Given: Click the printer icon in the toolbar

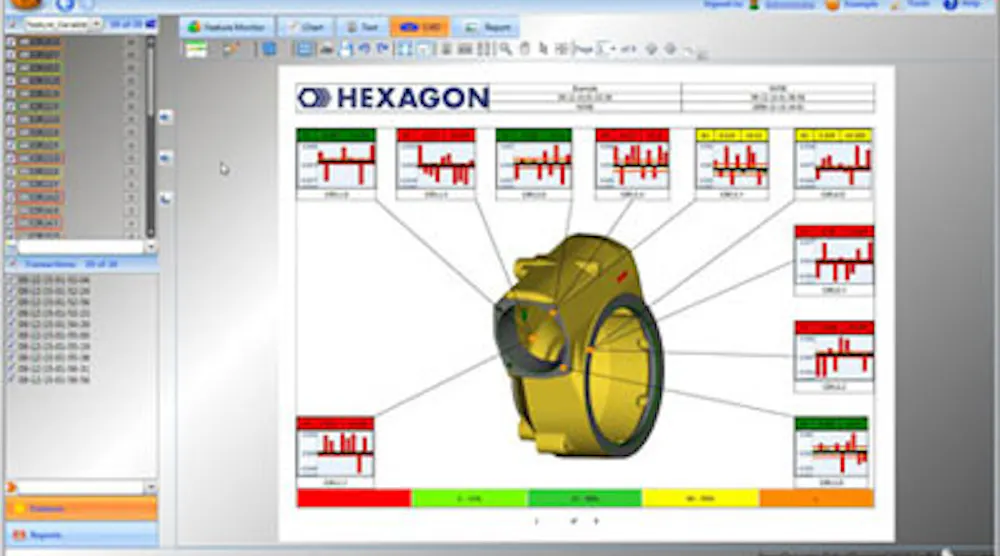Looking at the screenshot, I should pyautogui.click(x=327, y=49).
